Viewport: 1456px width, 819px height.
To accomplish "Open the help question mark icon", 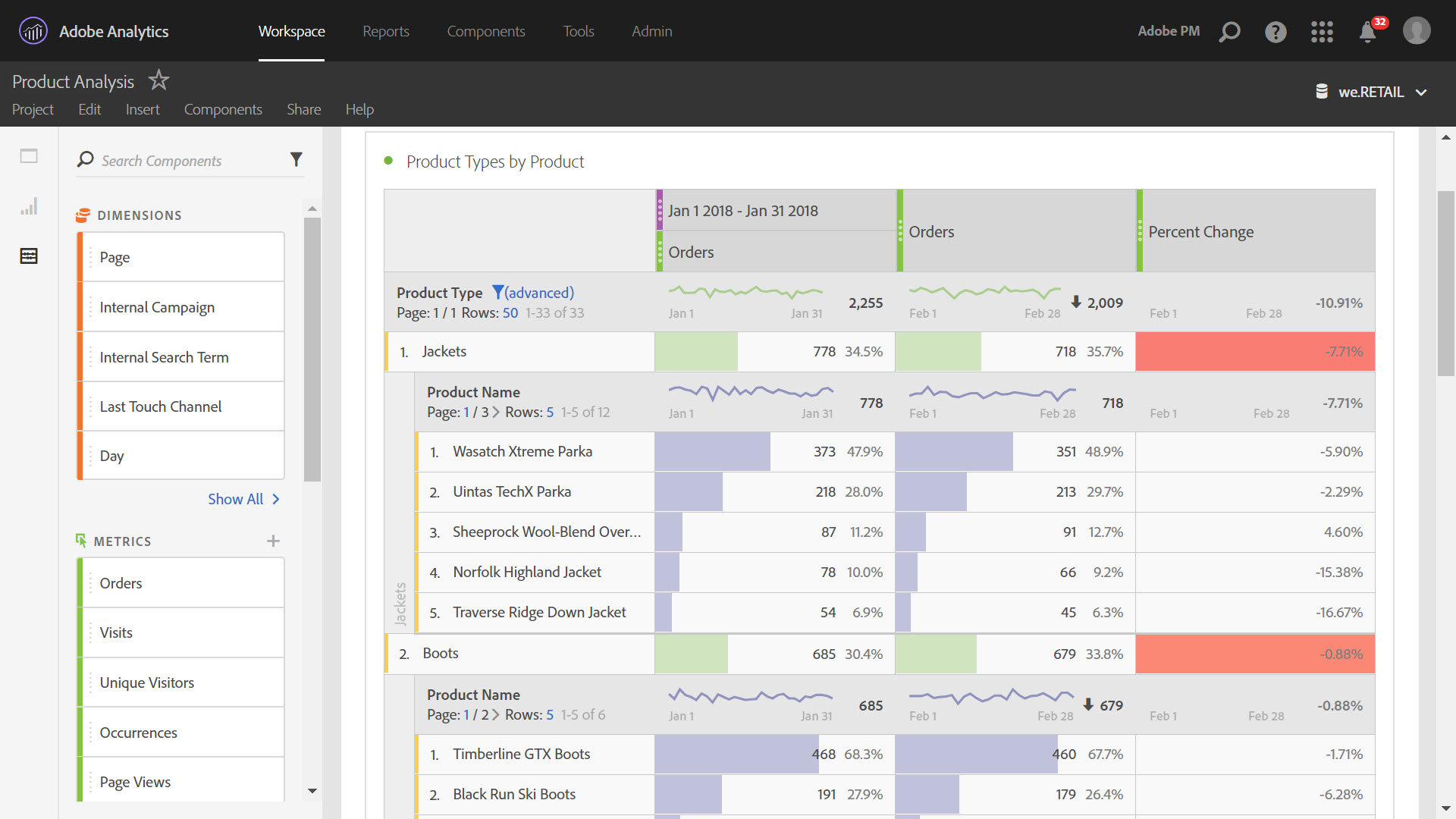I will [x=1276, y=32].
